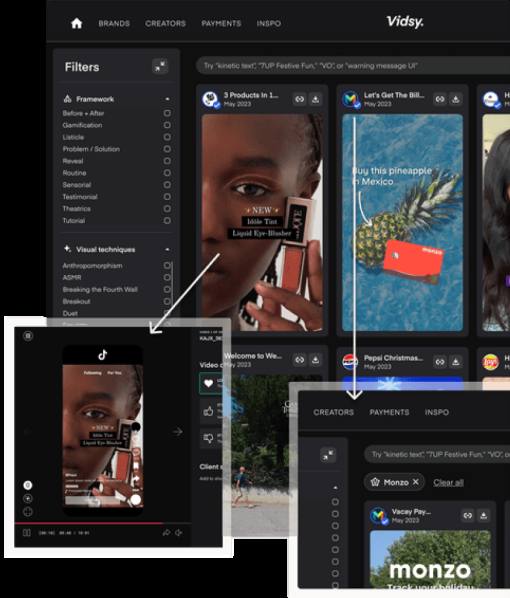Click the Monzo filter chip label
The image size is (510, 598).
[396, 482]
